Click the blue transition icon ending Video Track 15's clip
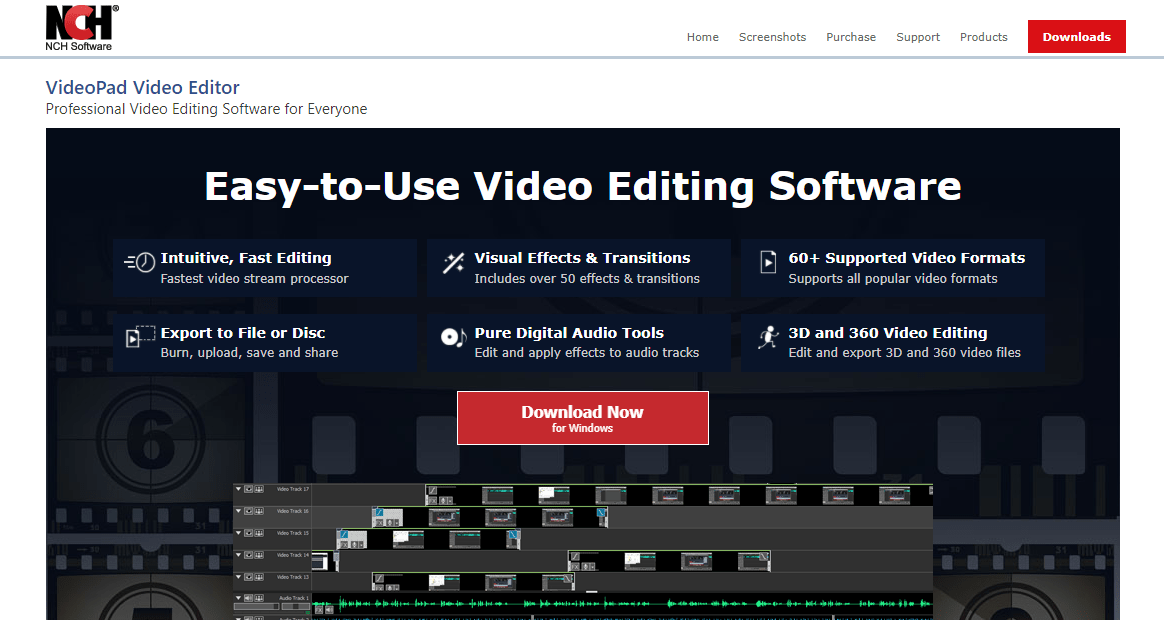 (x=512, y=535)
